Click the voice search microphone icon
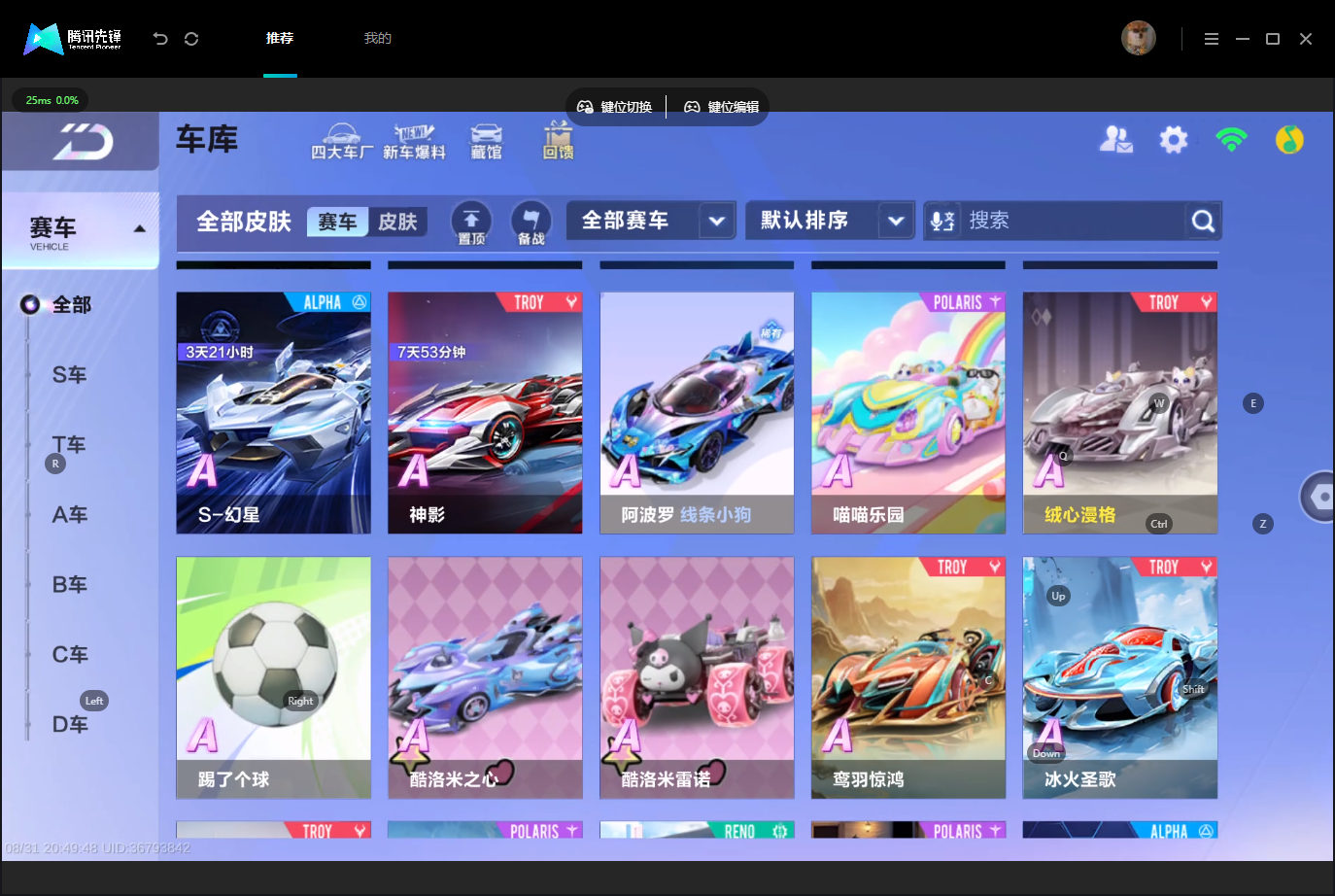 point(942,221)
